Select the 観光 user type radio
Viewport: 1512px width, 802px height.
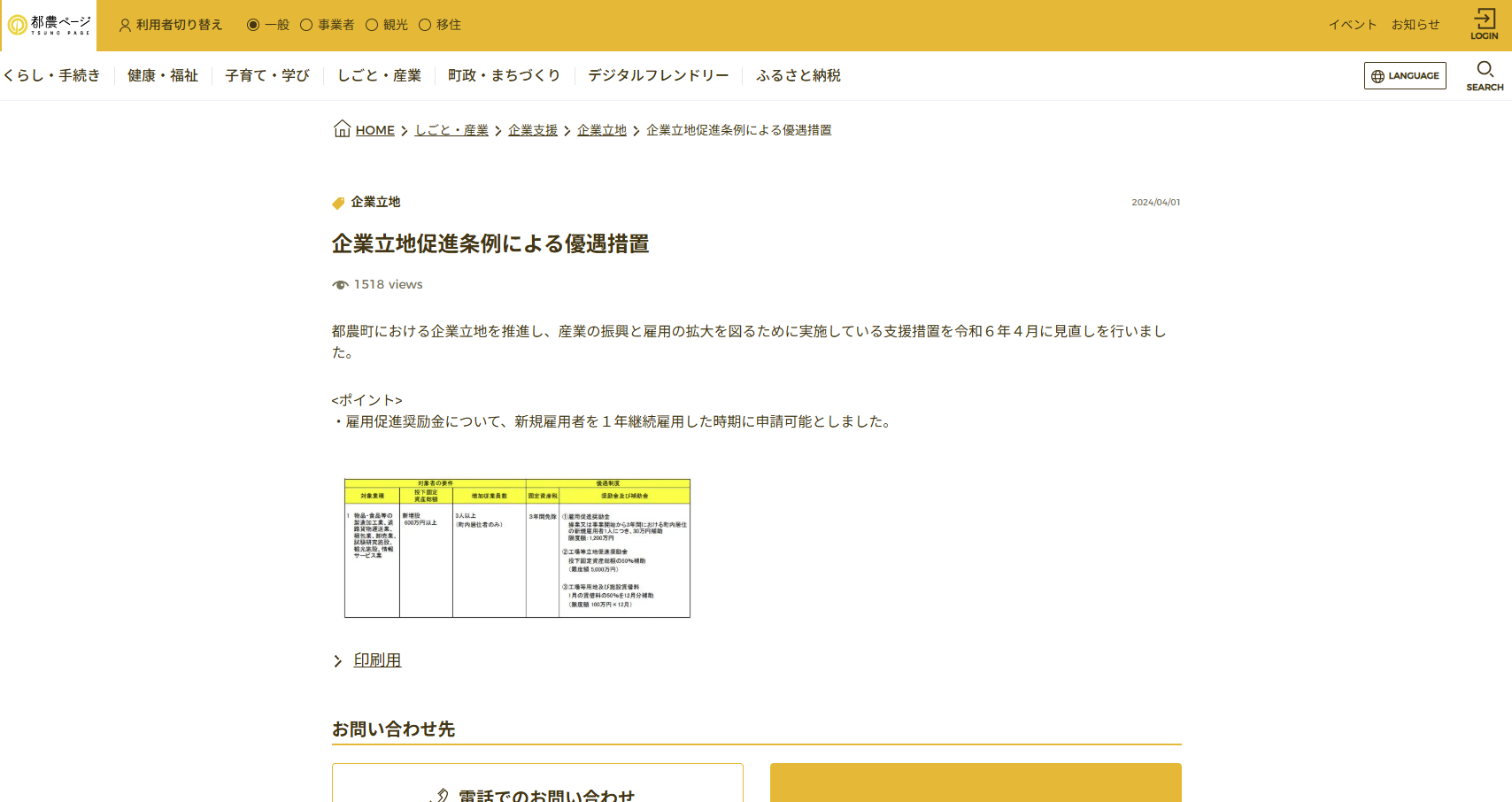[372, 25]
